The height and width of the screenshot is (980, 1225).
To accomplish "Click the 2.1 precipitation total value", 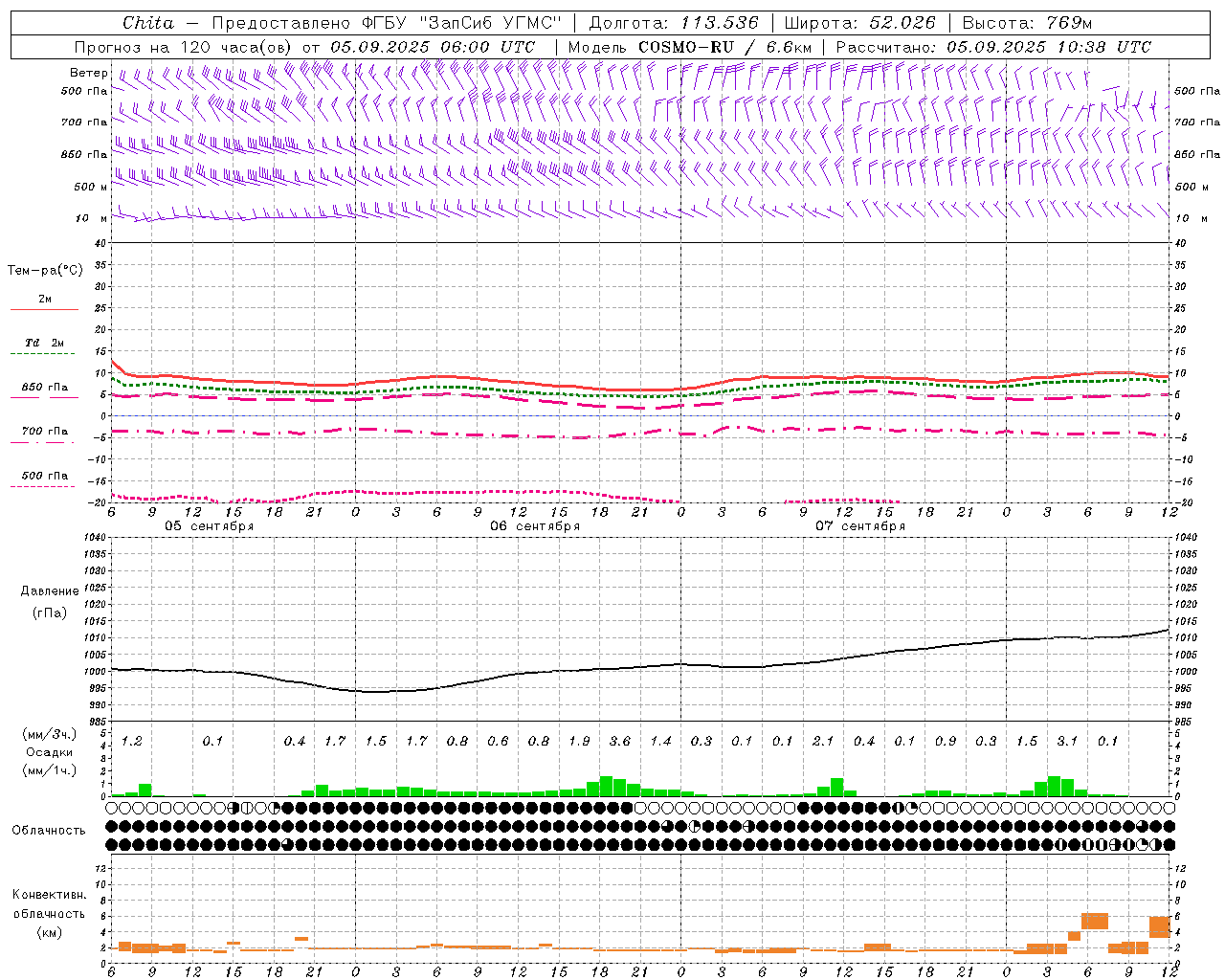I will pyautogui.click(x=823, y=741).
